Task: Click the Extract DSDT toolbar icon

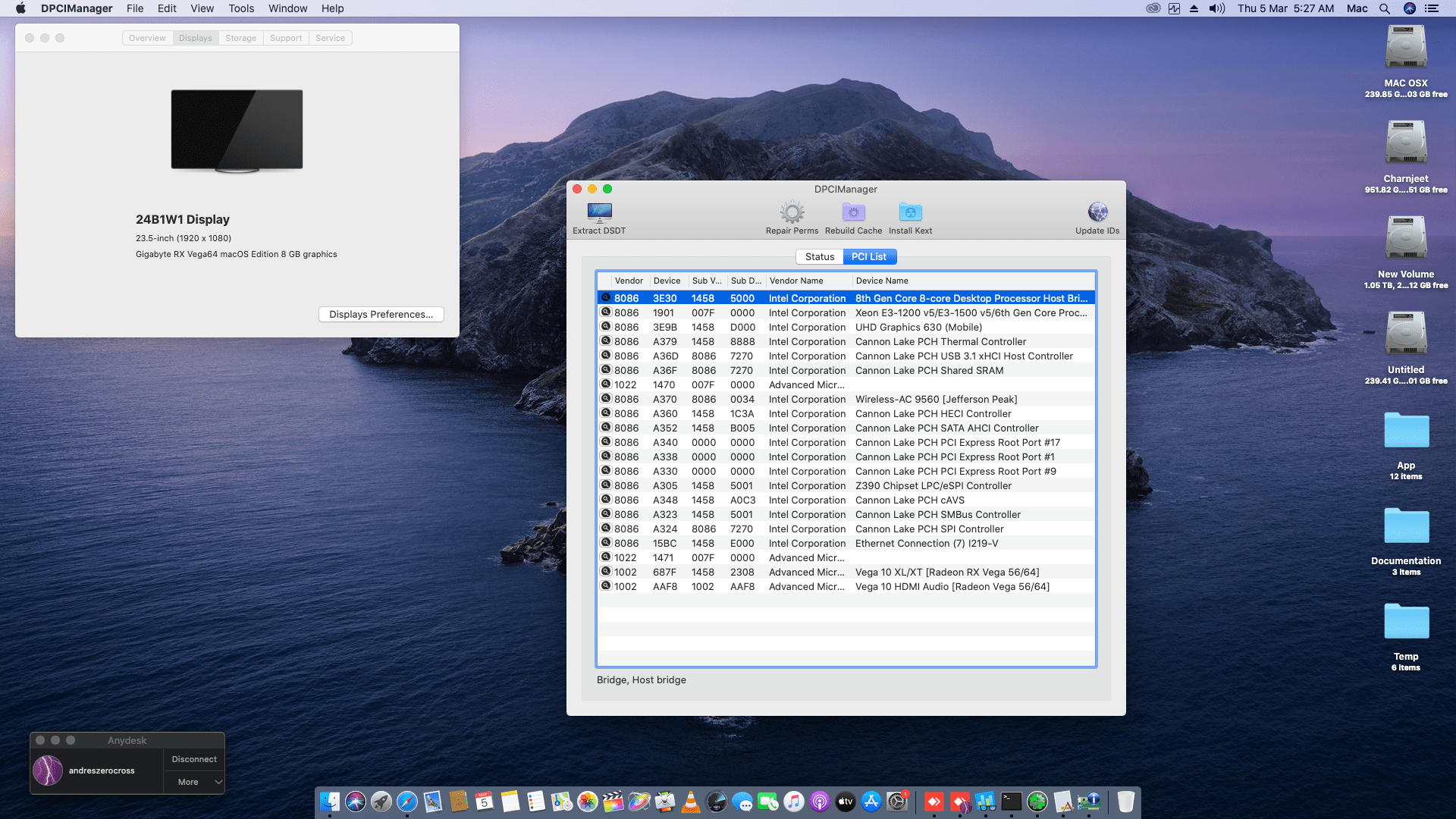Action: 599,213
